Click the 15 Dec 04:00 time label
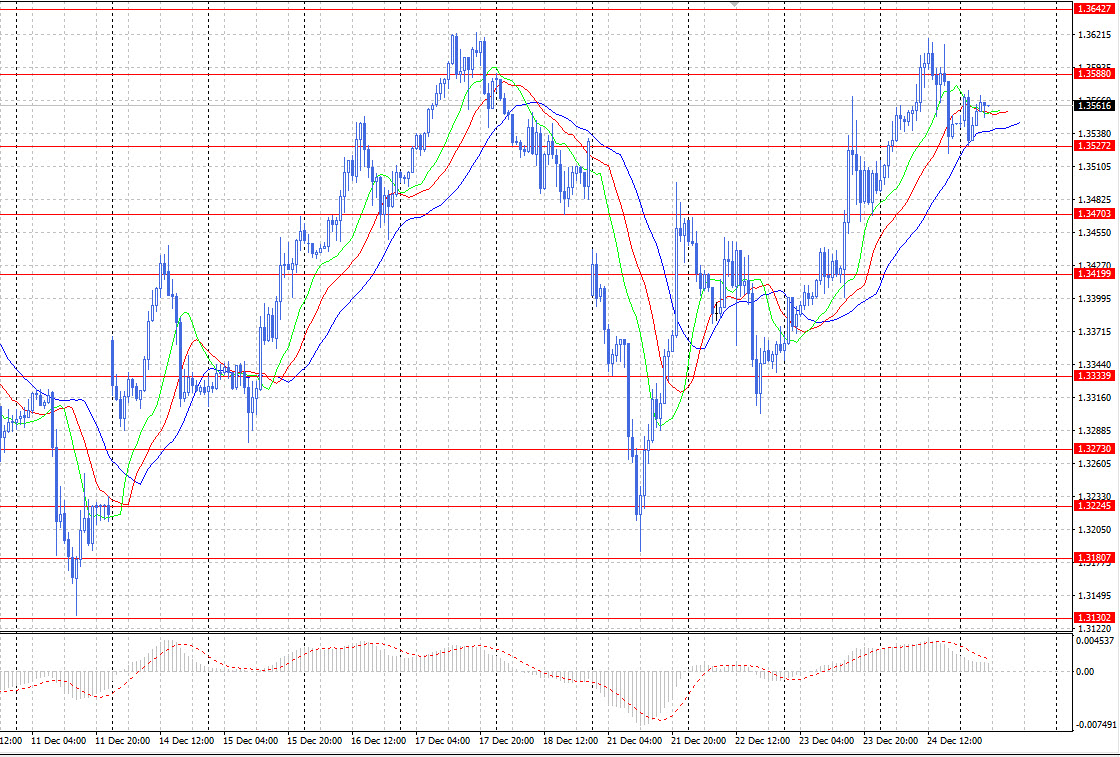1120x757 pixels. 250,741
